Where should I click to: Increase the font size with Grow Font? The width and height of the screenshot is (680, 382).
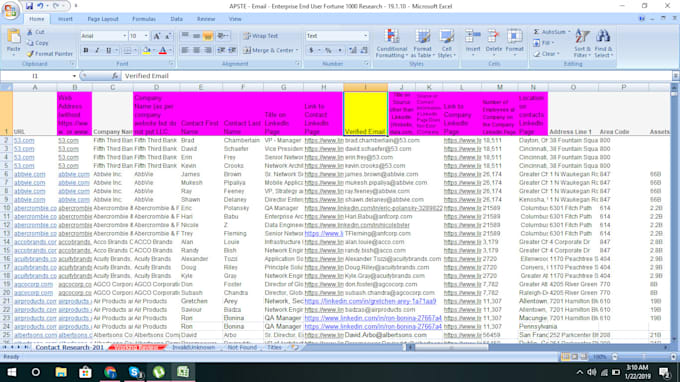[157, 36]
